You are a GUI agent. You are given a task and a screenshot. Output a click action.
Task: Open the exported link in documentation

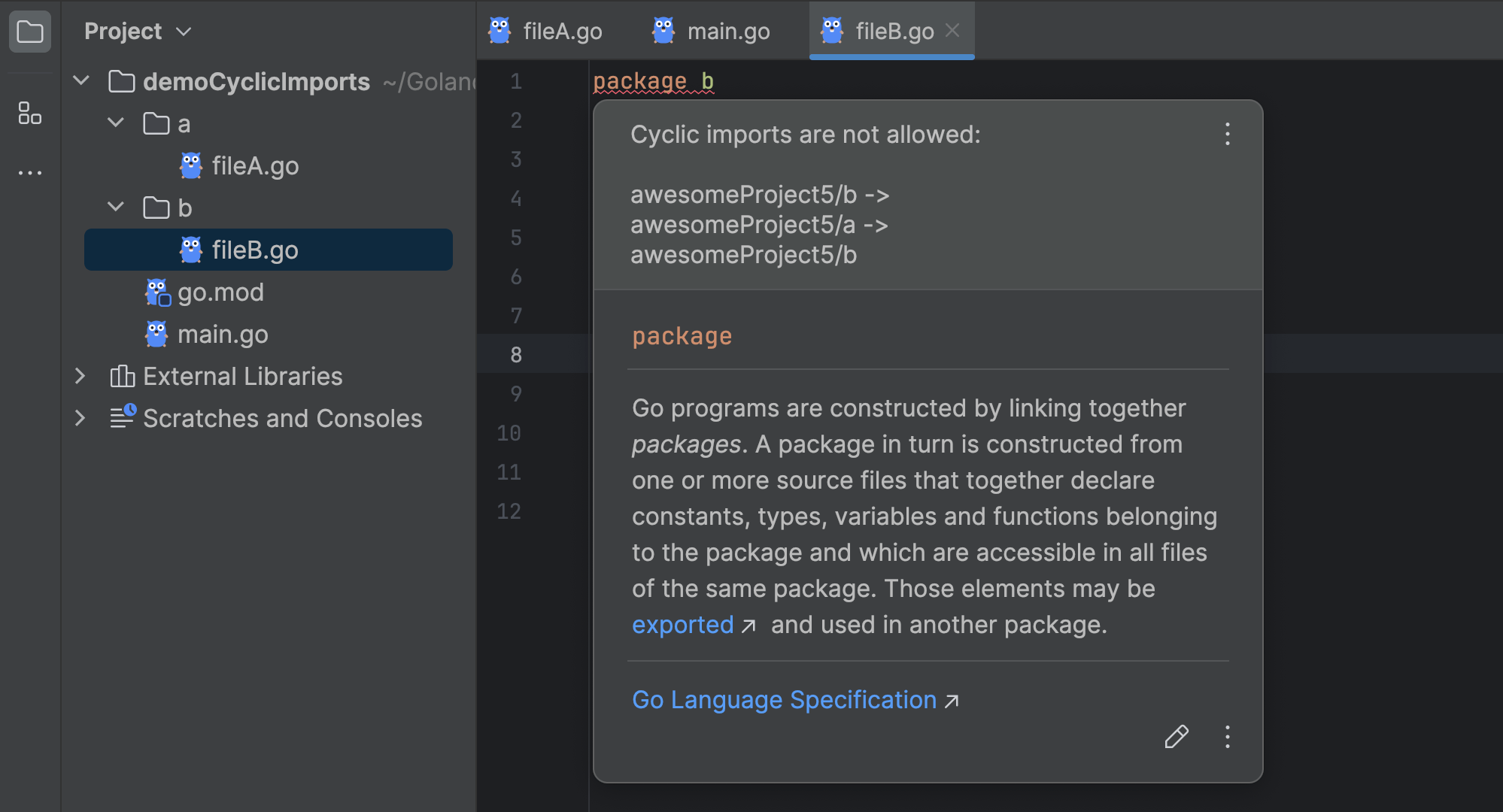[x=682, y=625]
